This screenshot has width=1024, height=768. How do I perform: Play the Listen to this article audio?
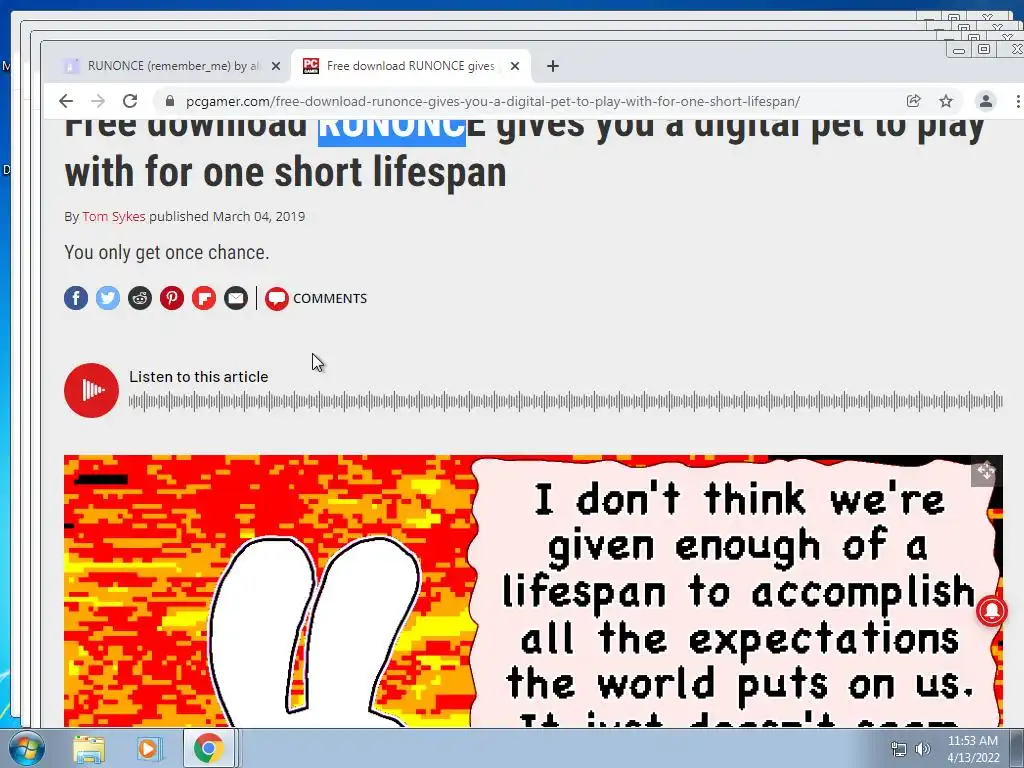click(91, 391)
